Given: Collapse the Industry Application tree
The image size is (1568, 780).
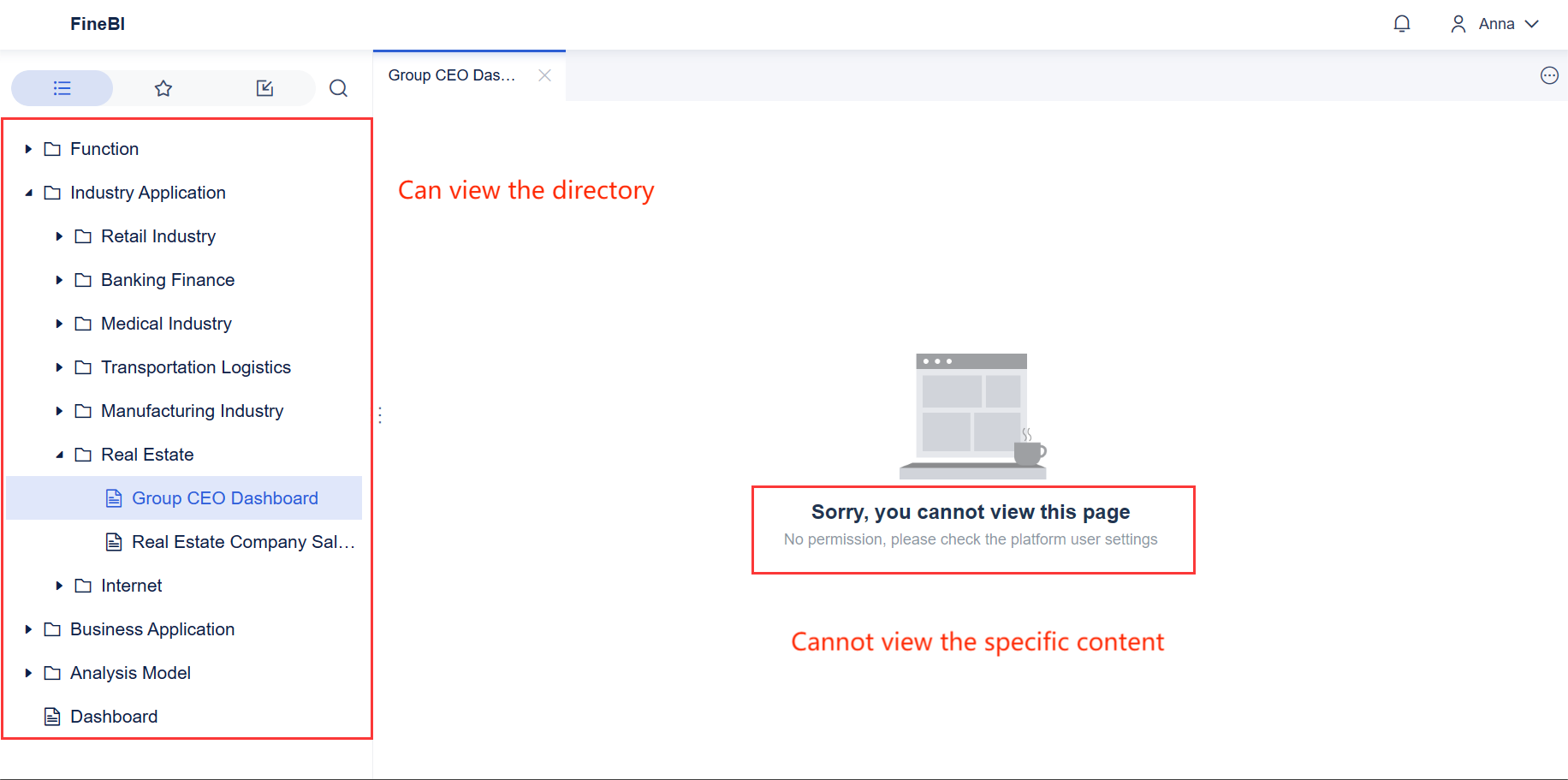Looking at the screenshot, I should 28,192.
